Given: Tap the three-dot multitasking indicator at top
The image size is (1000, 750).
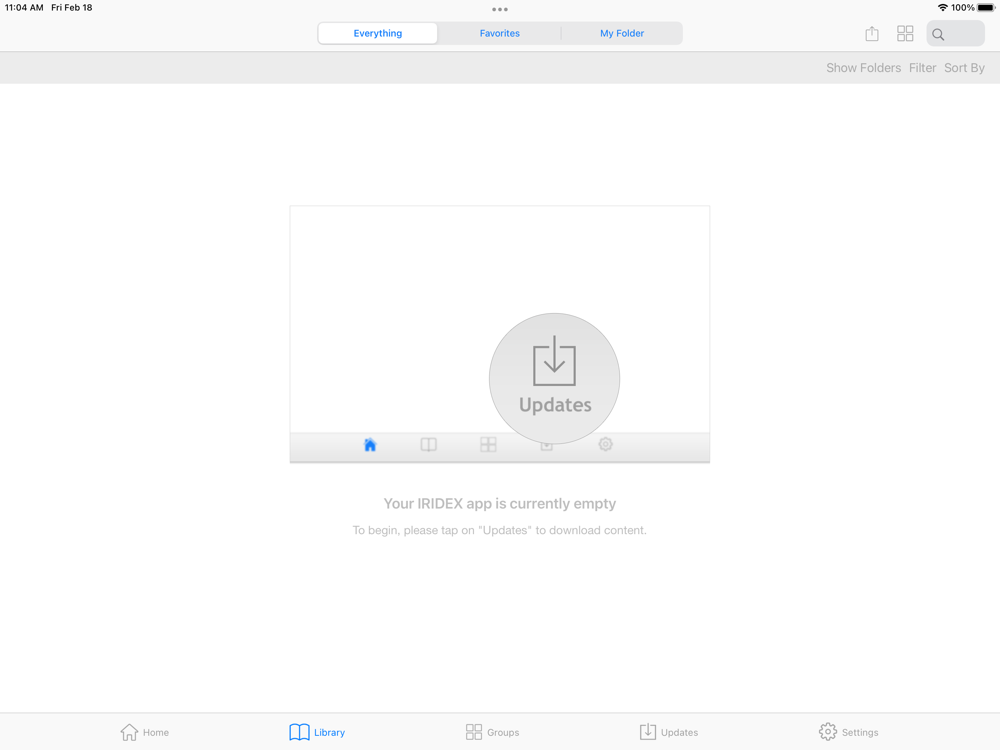Looking at the screenshot, I should (x=500, y=10).
